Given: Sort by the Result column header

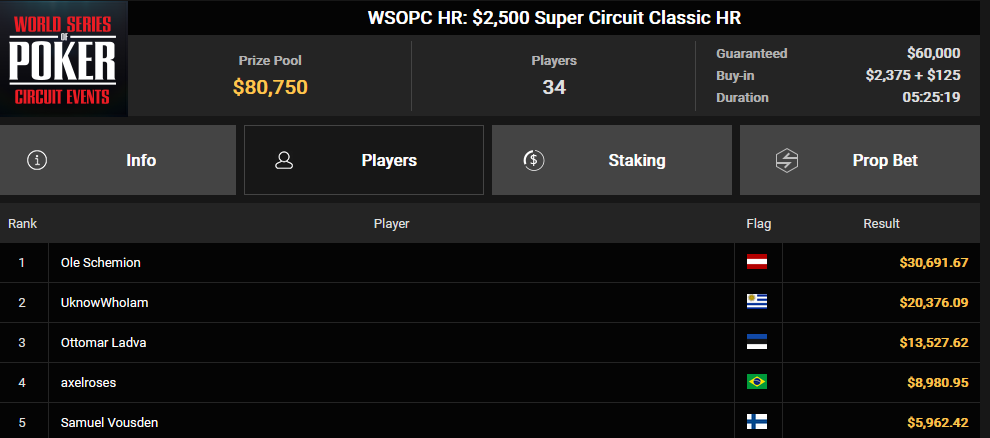Looking at the screenshot, I should tap(881, 223).
